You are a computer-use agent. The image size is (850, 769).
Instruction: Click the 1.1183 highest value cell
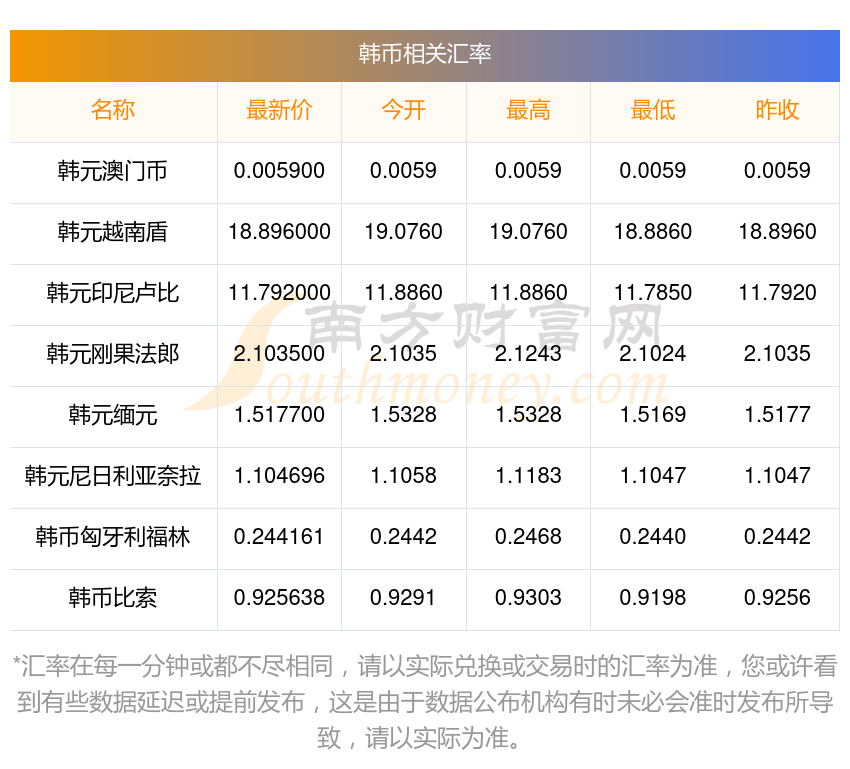tap(528, 476)
